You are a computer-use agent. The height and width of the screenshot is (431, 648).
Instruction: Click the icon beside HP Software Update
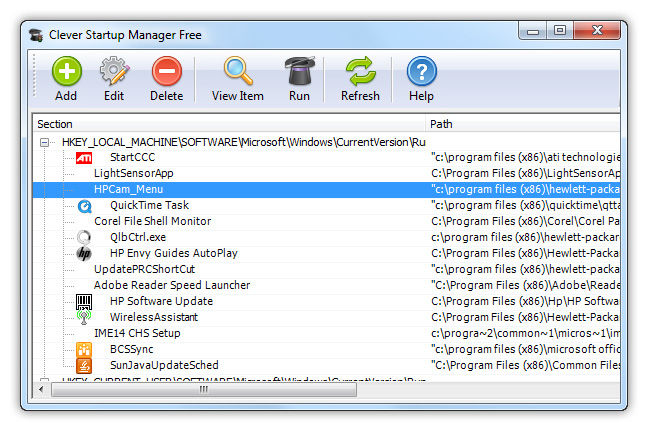[84, 302]
